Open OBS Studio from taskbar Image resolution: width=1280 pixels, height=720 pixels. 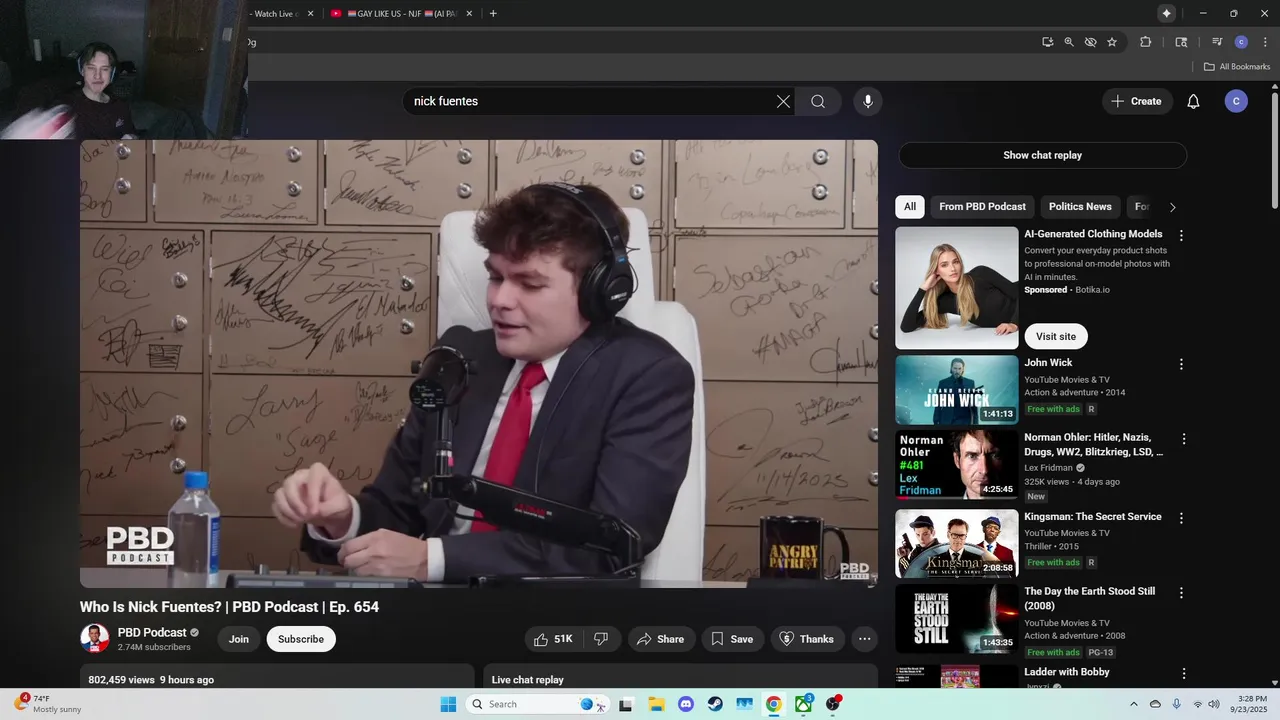pos(833,704)
